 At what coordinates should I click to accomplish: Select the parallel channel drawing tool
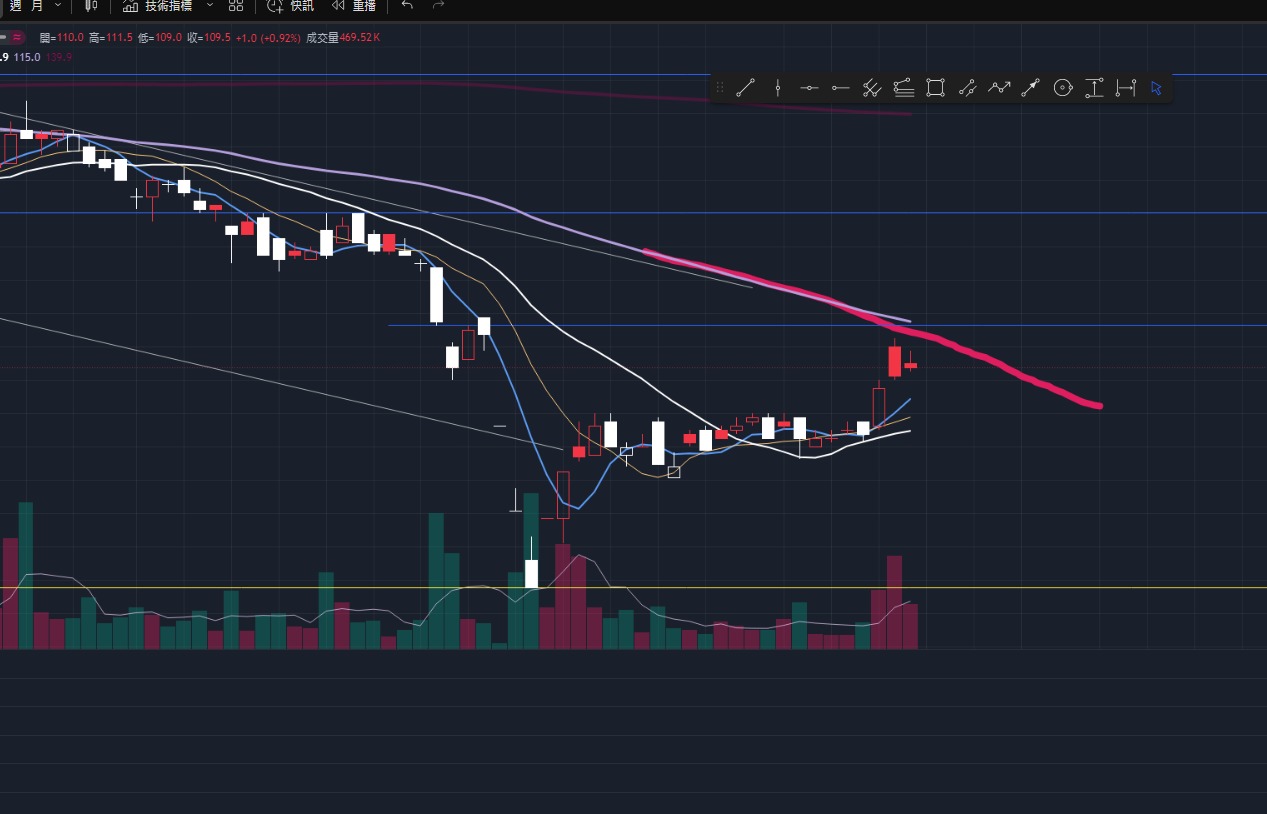pos(871,88)
